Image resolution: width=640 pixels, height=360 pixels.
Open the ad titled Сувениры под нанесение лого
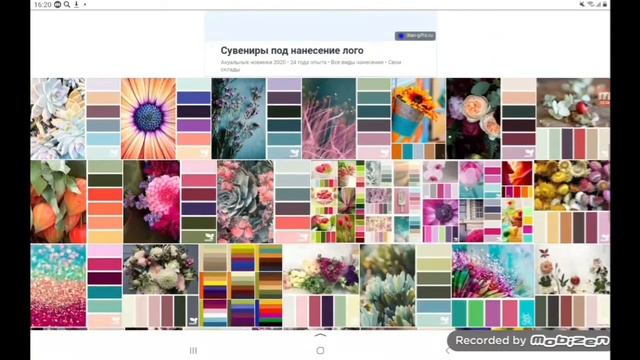pyautogui.click(x=292, y=51)
